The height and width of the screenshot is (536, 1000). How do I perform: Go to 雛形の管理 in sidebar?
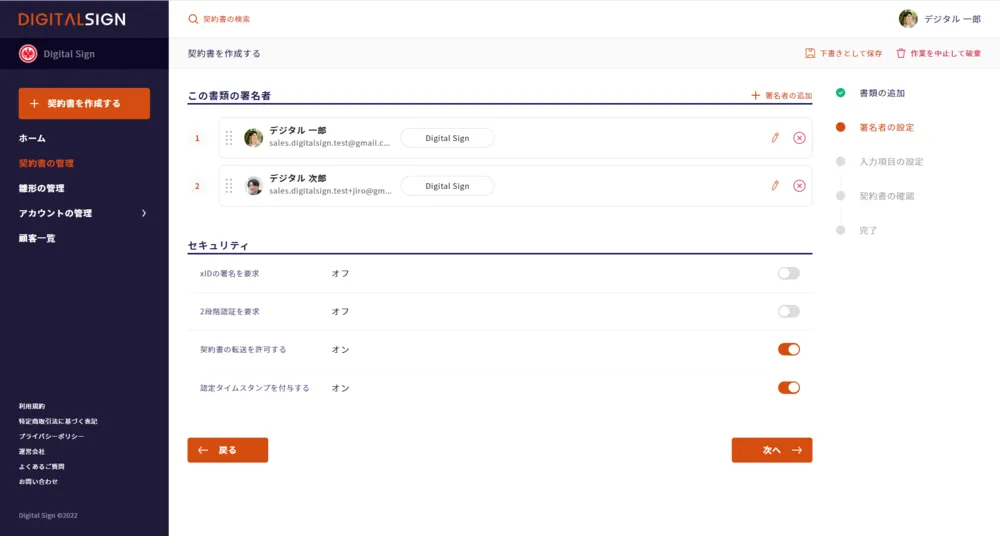(x=42, y=188)
